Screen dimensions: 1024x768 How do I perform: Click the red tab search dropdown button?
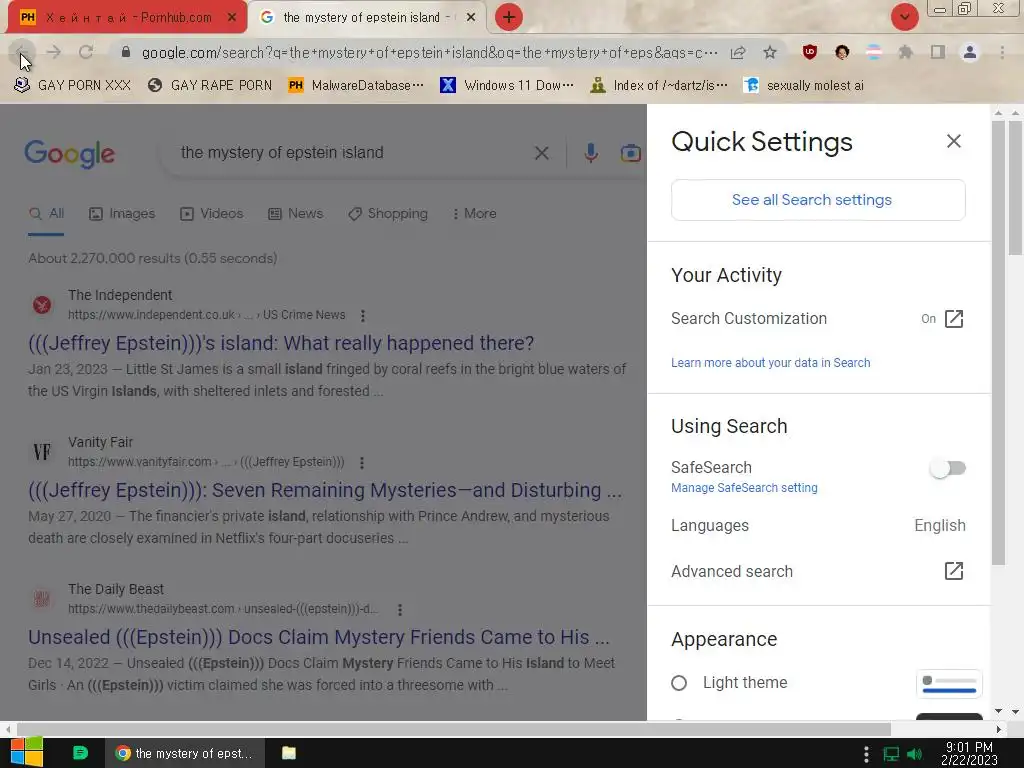pyautogui.click(x=904, y=17)
